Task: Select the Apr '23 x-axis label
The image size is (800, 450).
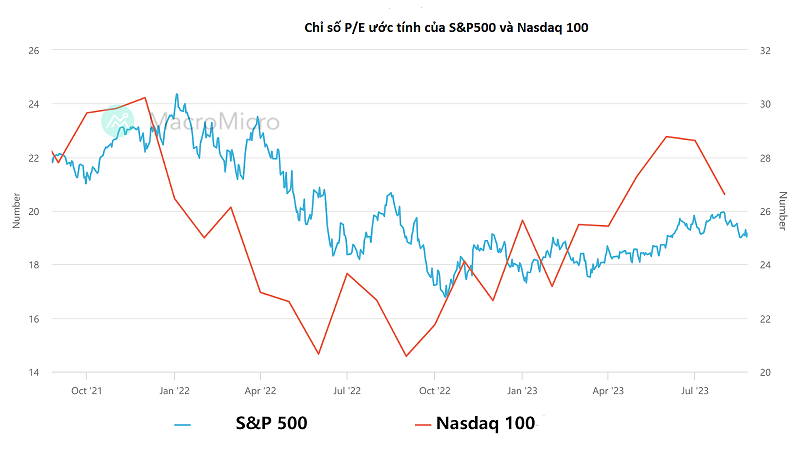Action: [608, 389]
